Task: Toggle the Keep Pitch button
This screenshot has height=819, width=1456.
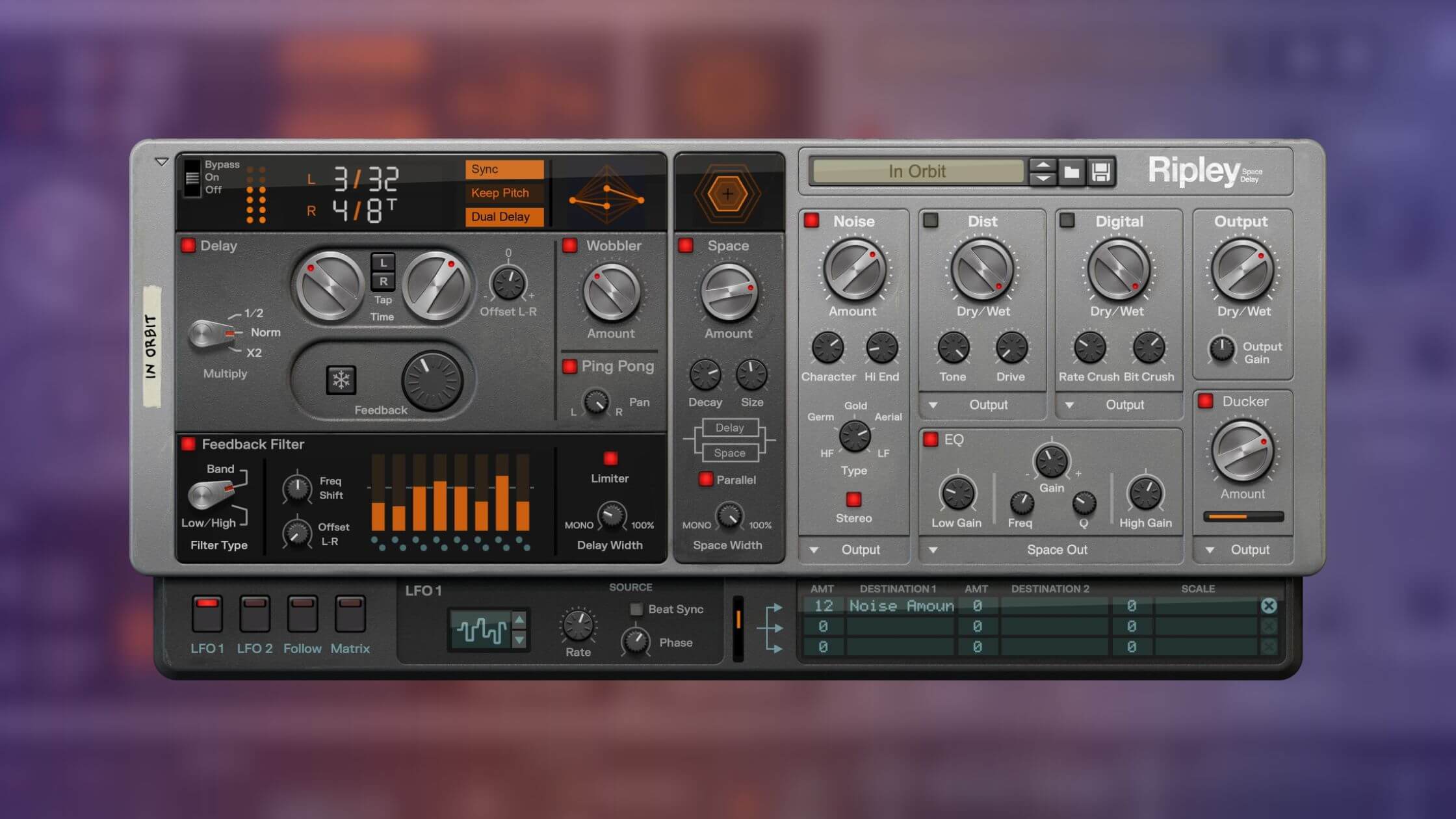Action: coord(504,193)
